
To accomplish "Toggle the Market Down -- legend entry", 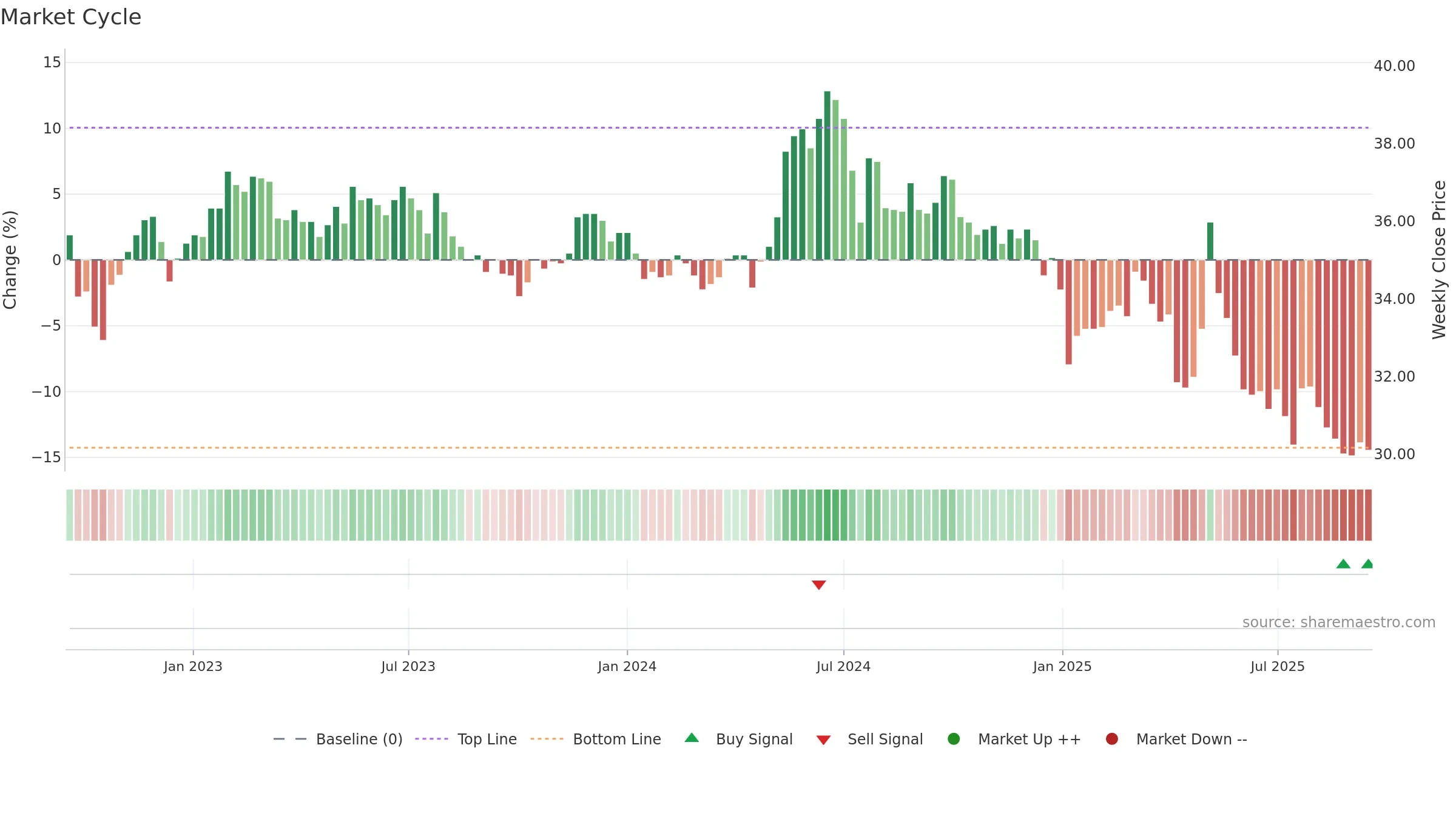I will coord(1176,739).
